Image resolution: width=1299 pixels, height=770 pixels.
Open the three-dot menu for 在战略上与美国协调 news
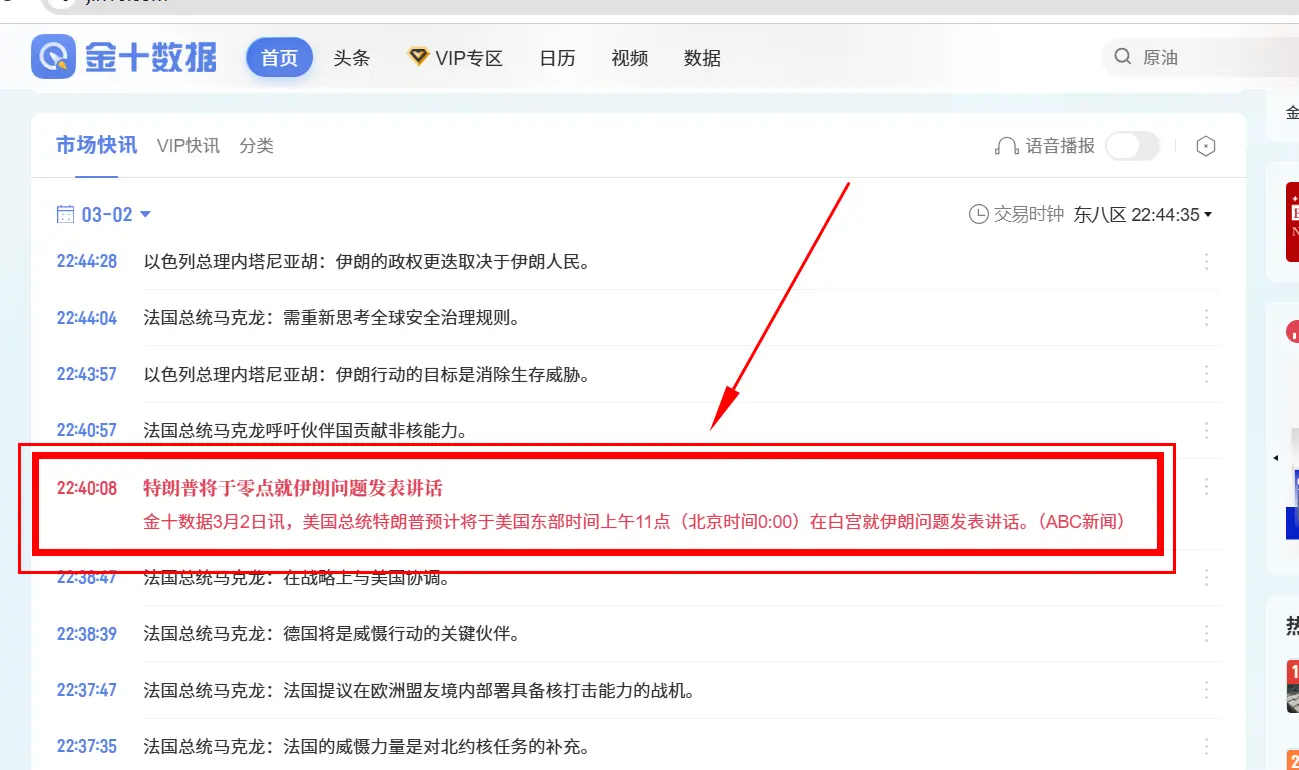(1206, 578)
